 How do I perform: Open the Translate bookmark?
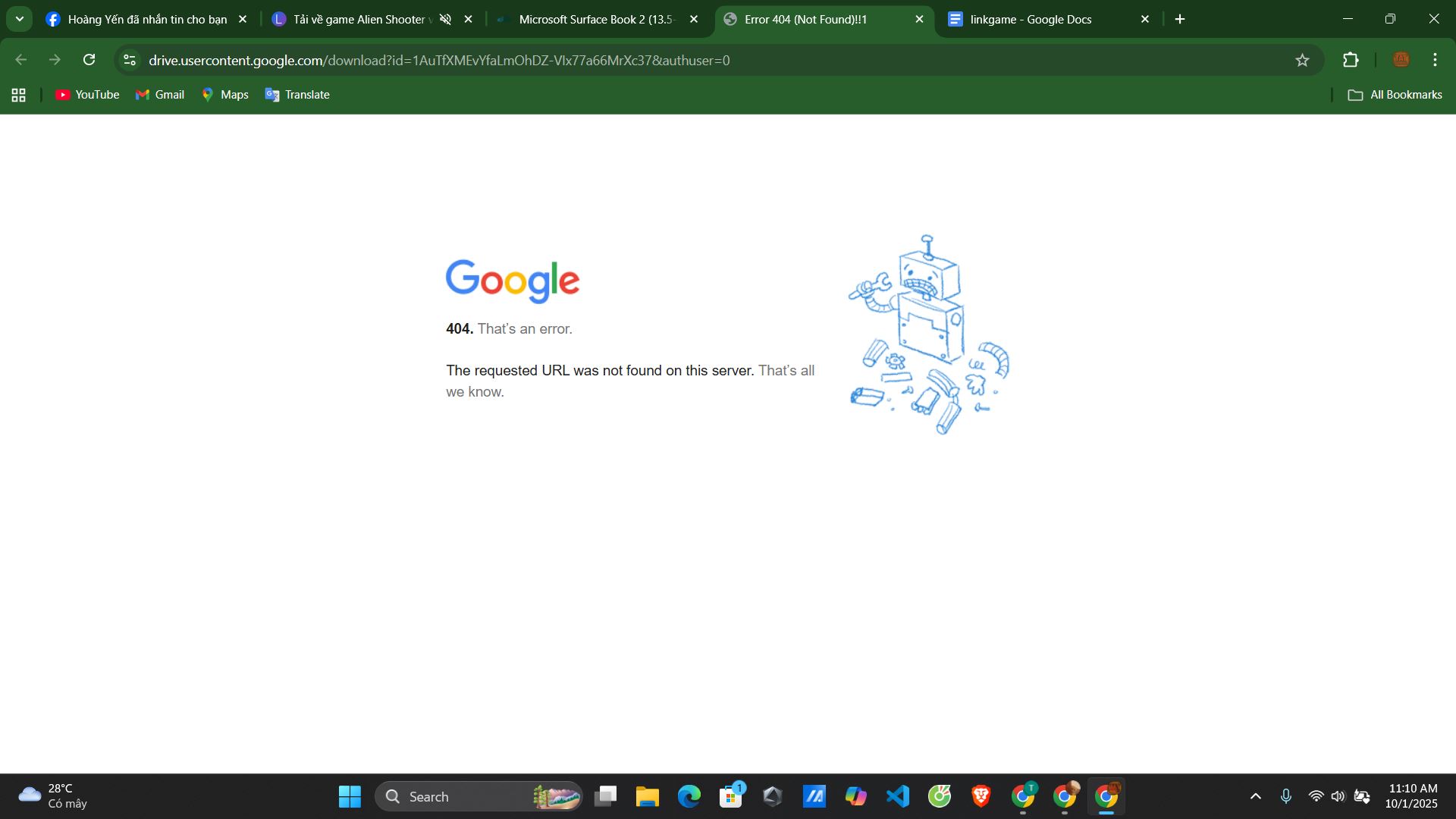click(297, 95)
